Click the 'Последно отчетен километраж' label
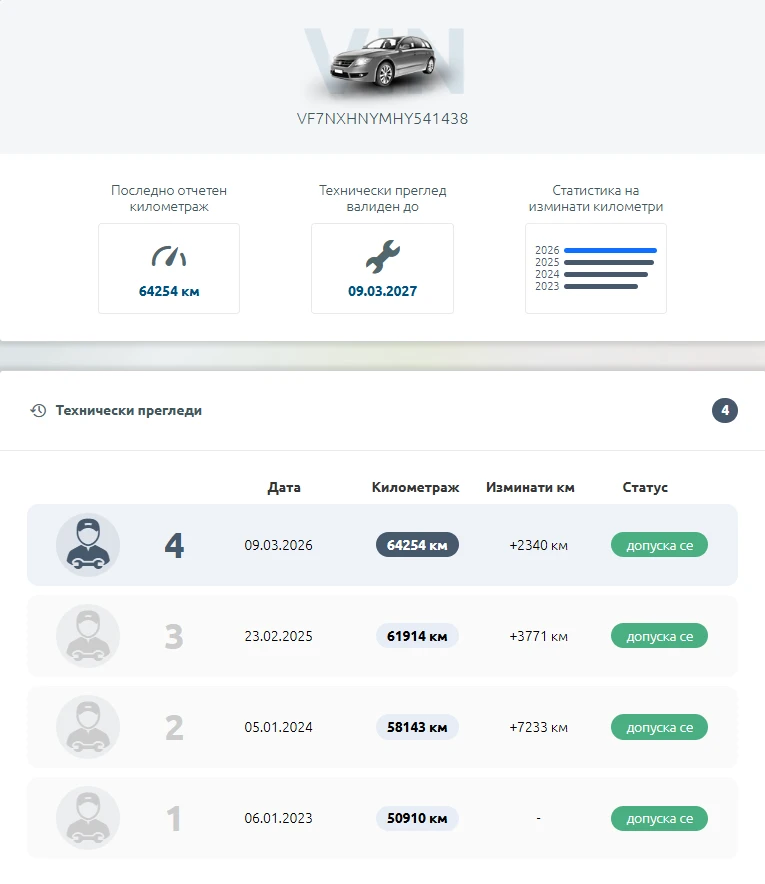 coord(169,198)
